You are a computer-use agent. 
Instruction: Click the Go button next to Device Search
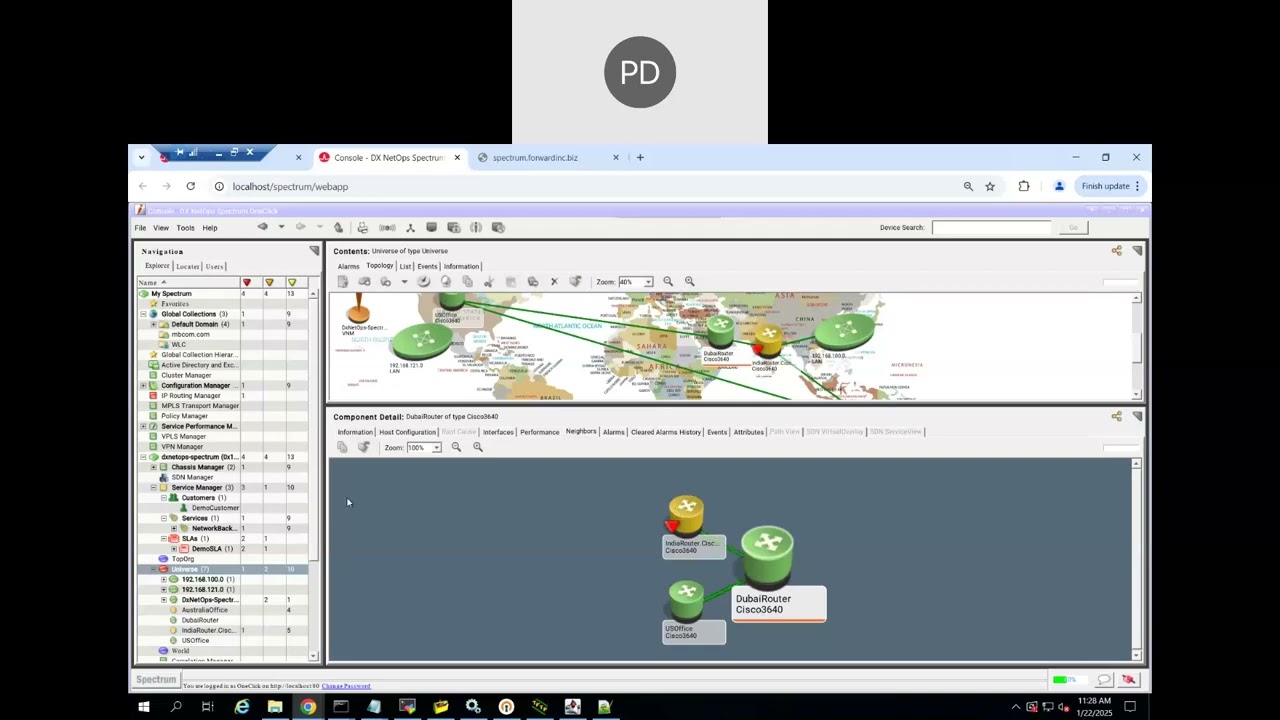coord(1073,228)
